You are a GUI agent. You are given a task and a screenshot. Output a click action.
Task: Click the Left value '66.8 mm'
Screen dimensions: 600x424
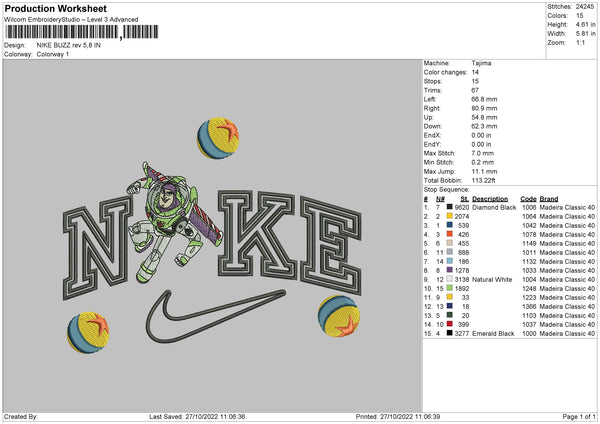pyautogui.click(x=484, y=99)
